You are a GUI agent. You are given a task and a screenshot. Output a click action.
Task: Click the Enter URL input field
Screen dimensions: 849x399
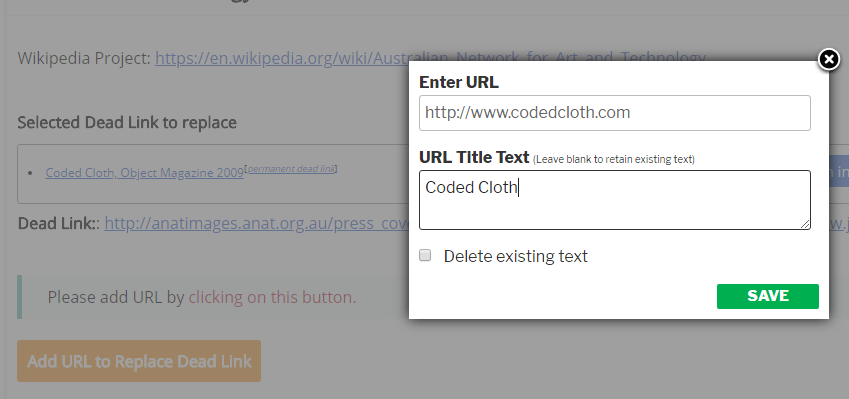click(615, 113)
